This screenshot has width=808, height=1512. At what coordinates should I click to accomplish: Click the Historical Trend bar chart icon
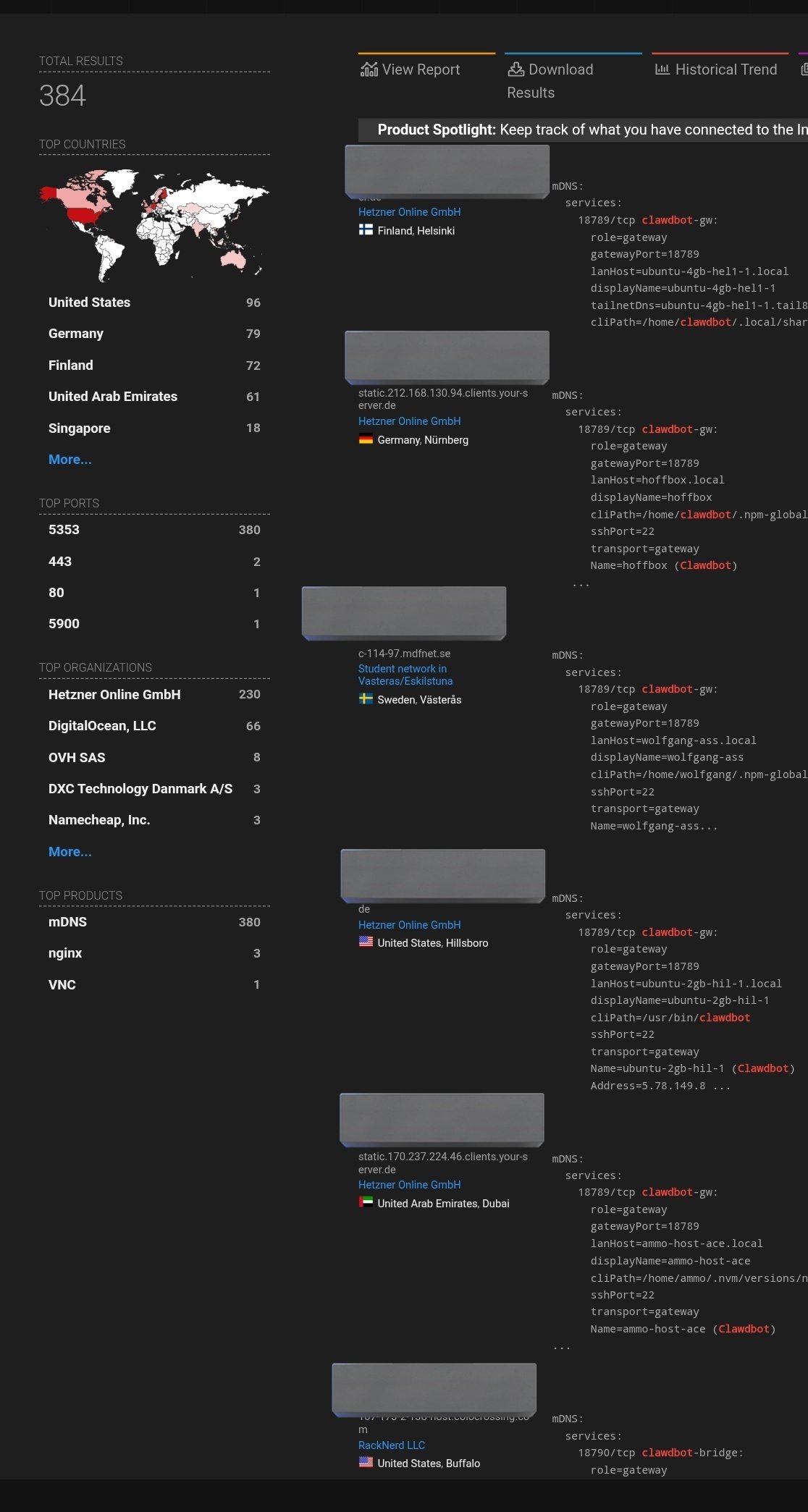tap(662, 69)
